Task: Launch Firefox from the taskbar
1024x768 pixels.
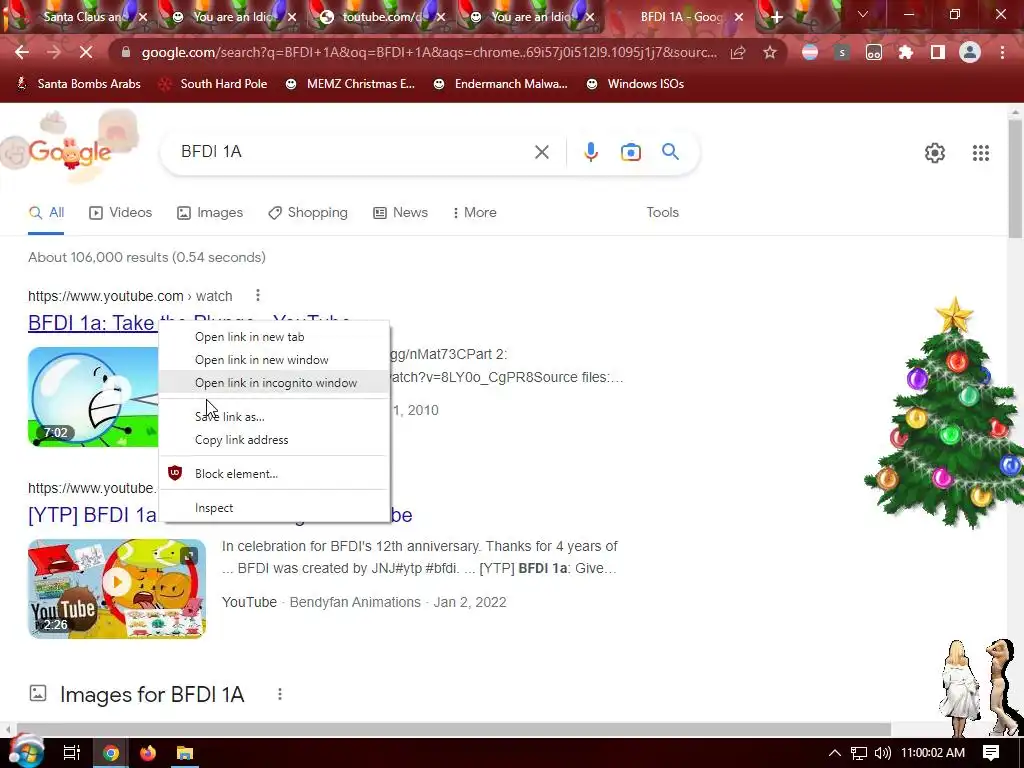Action: pos(148,753)
